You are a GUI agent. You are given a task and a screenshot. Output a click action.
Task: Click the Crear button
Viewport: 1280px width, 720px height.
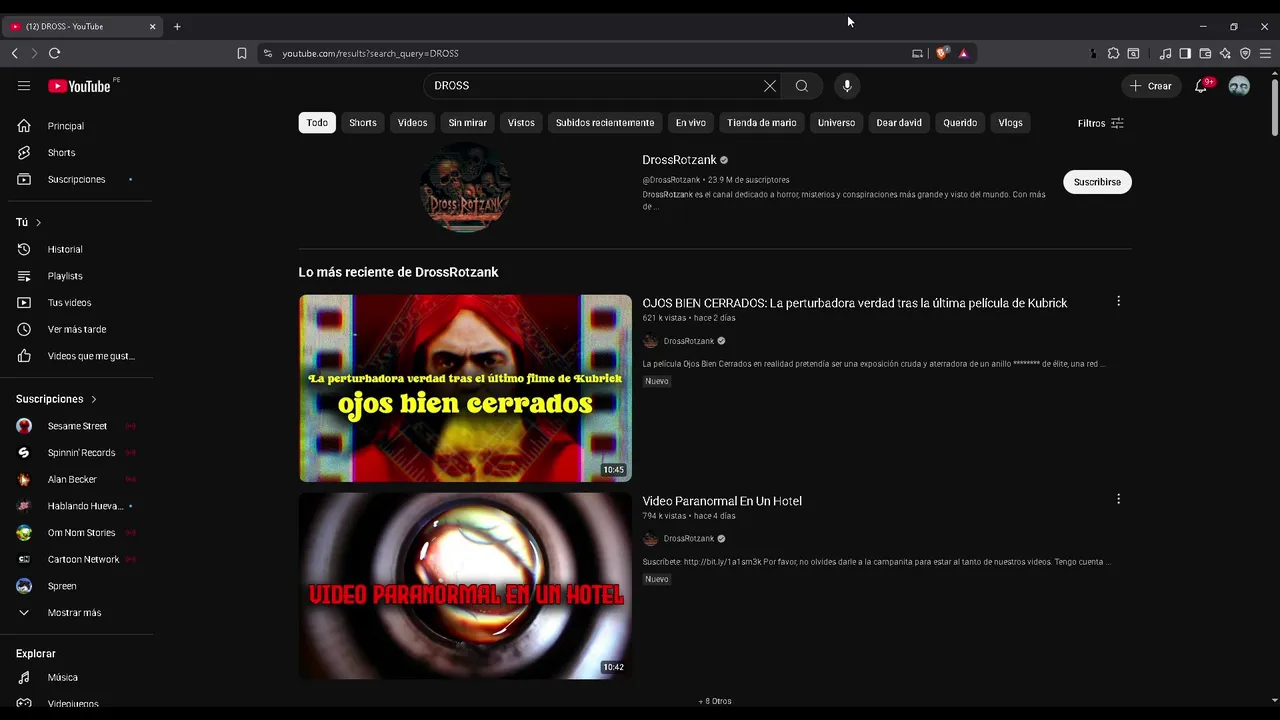(x=1150, y=86)
